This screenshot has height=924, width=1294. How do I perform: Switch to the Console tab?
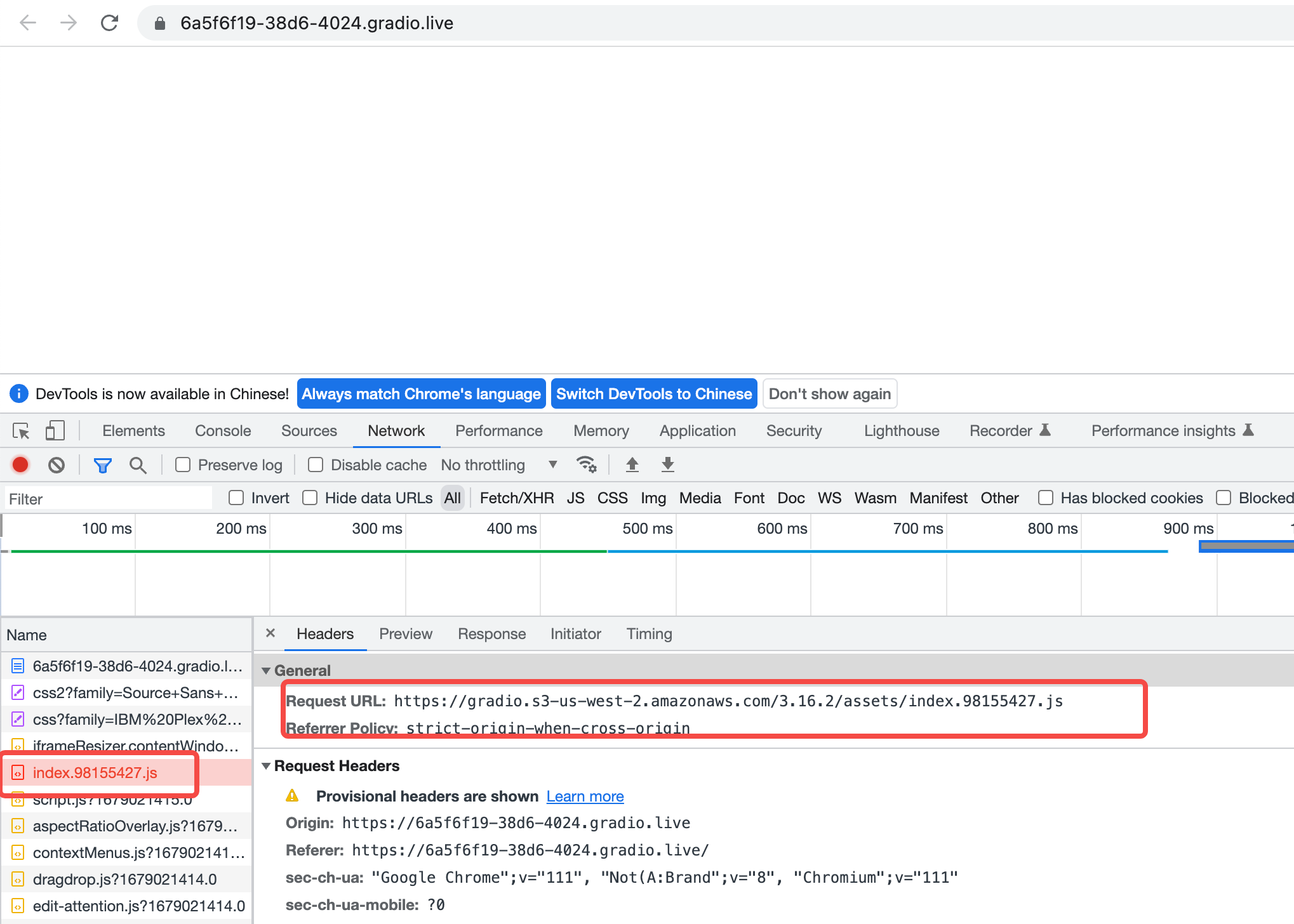[223, 431]
